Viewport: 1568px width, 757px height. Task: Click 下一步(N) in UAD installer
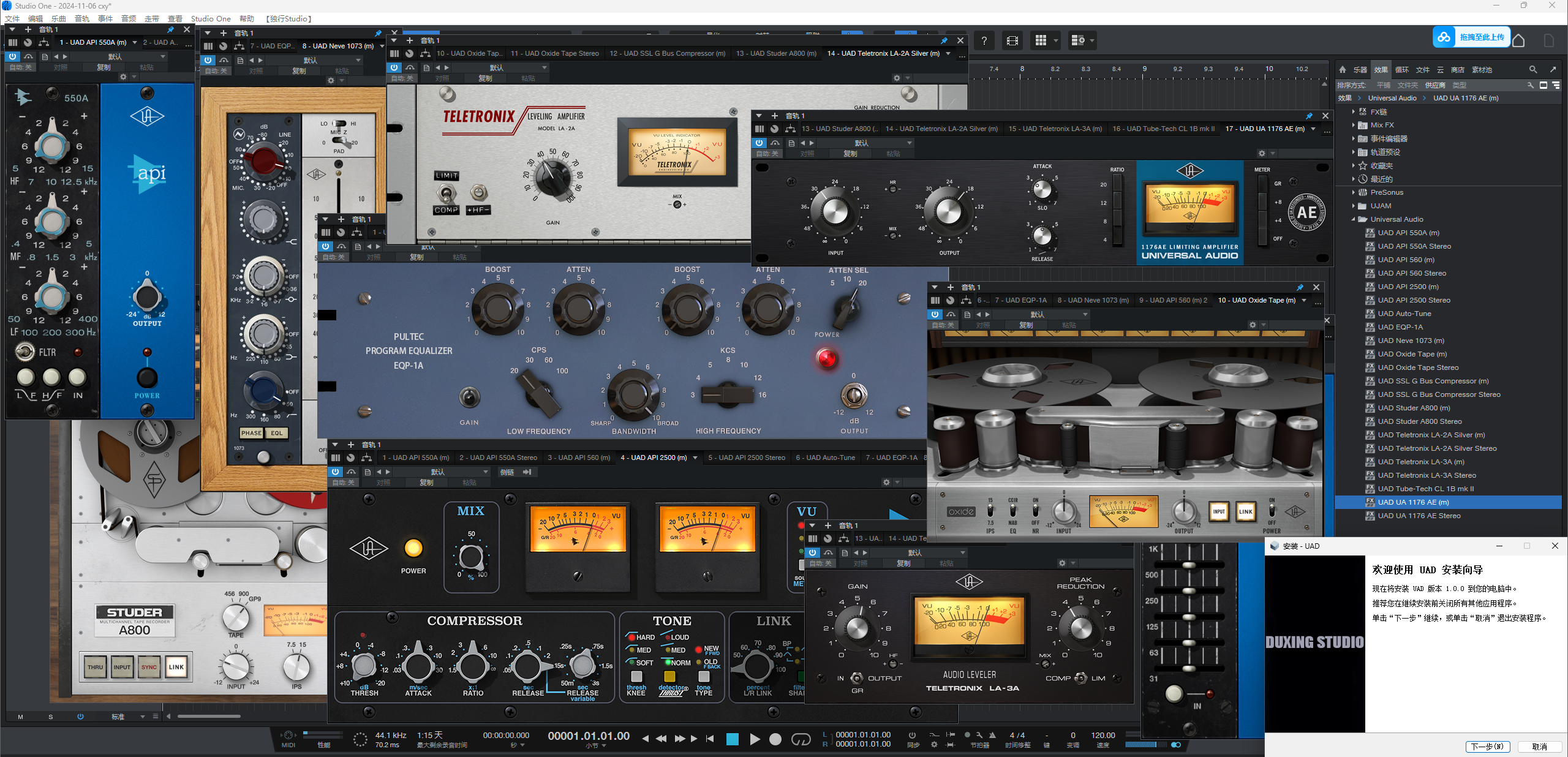(1487, 747)
